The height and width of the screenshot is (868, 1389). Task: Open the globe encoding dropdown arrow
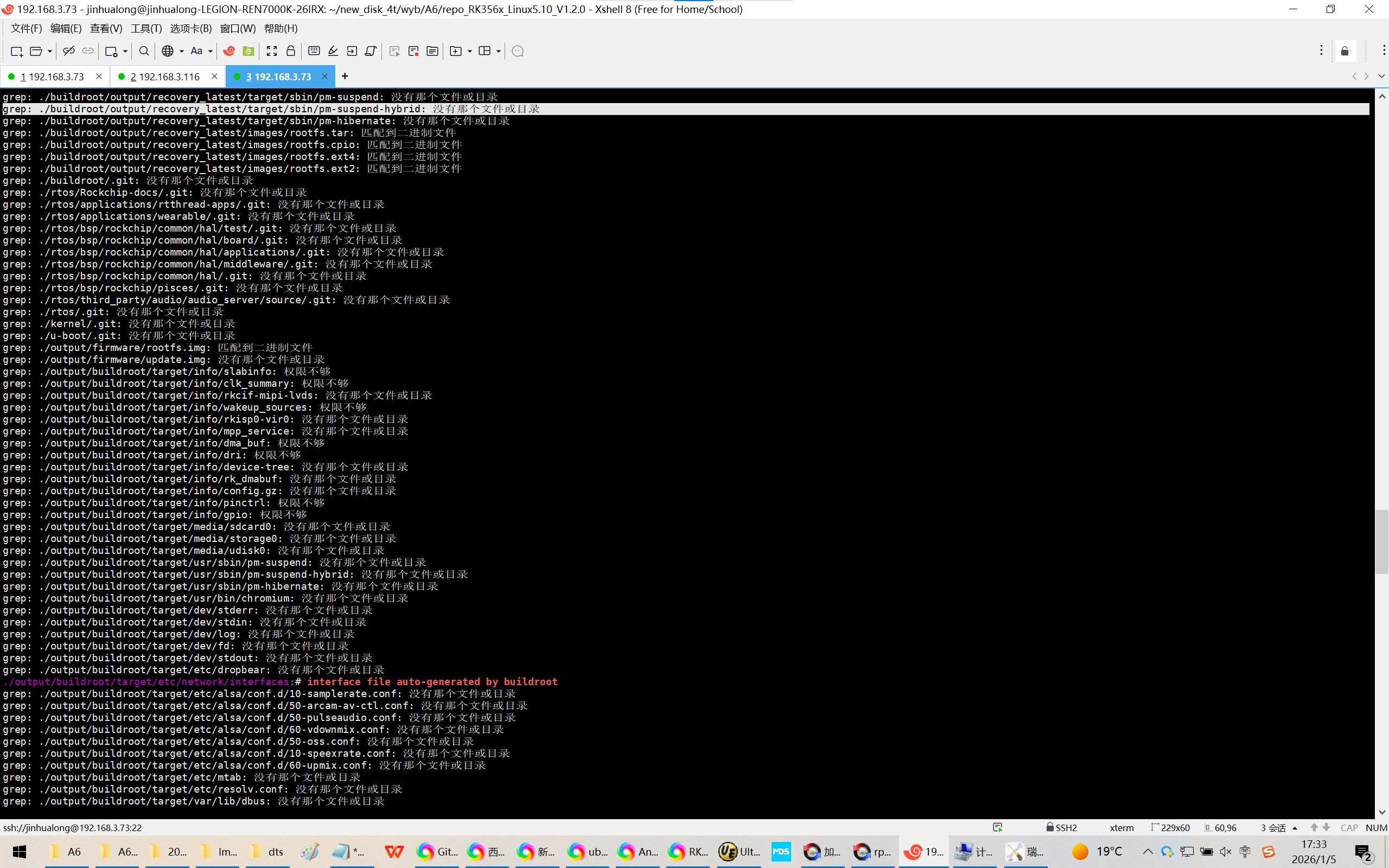[x=181, y=51]
